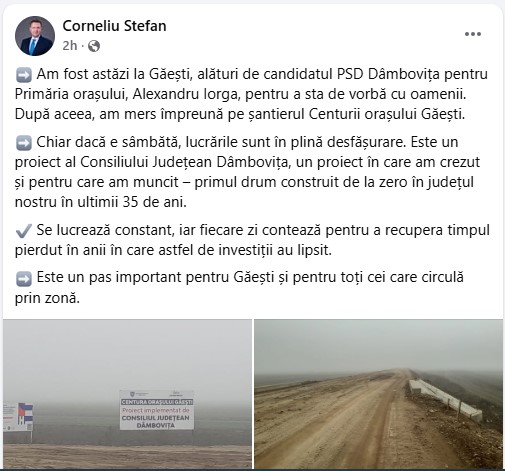The image size is (505, 471).
Task: Click the small flag sign at photo edge
Action: [18, 417]
